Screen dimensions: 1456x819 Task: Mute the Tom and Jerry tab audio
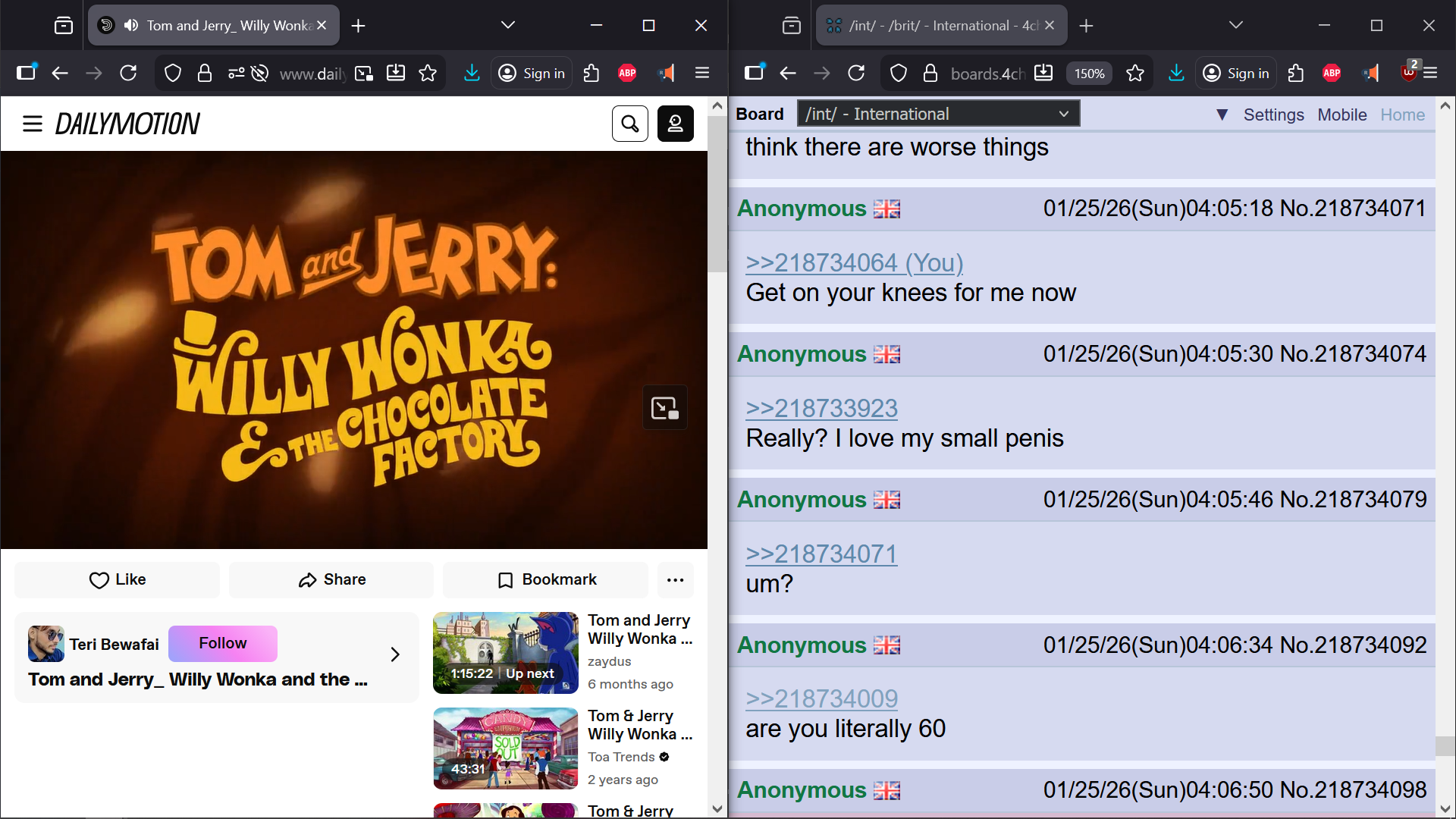pyautogui.click(x=131, y=25)
